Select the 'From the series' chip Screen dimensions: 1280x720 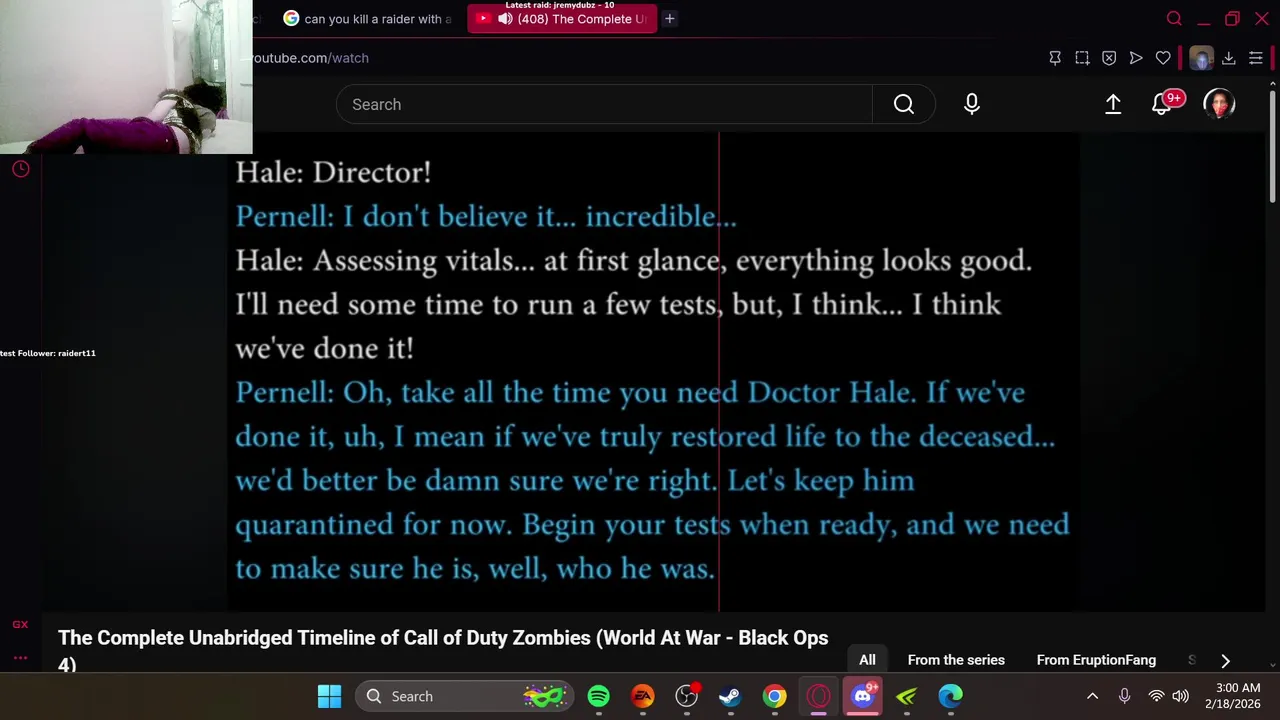point(956,660)
